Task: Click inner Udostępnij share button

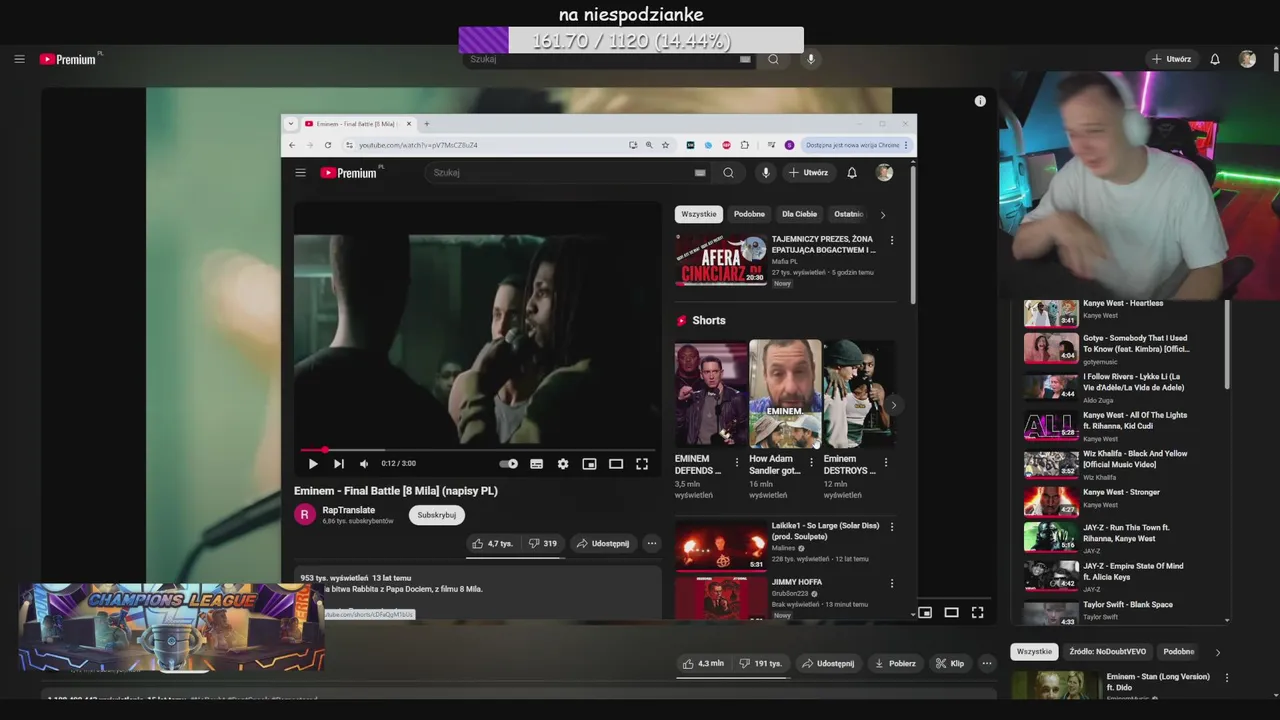Action: point(603,544)
